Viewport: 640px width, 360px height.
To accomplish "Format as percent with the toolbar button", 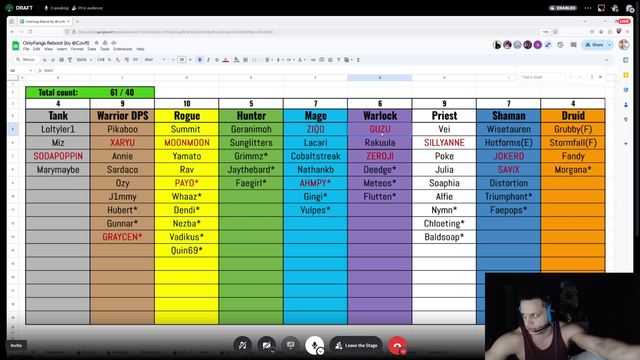I will (x=109, y=60).
